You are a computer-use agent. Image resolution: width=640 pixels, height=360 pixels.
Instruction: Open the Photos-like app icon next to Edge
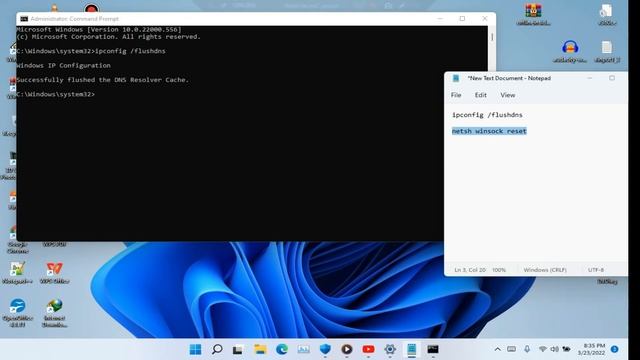(303, 349)
